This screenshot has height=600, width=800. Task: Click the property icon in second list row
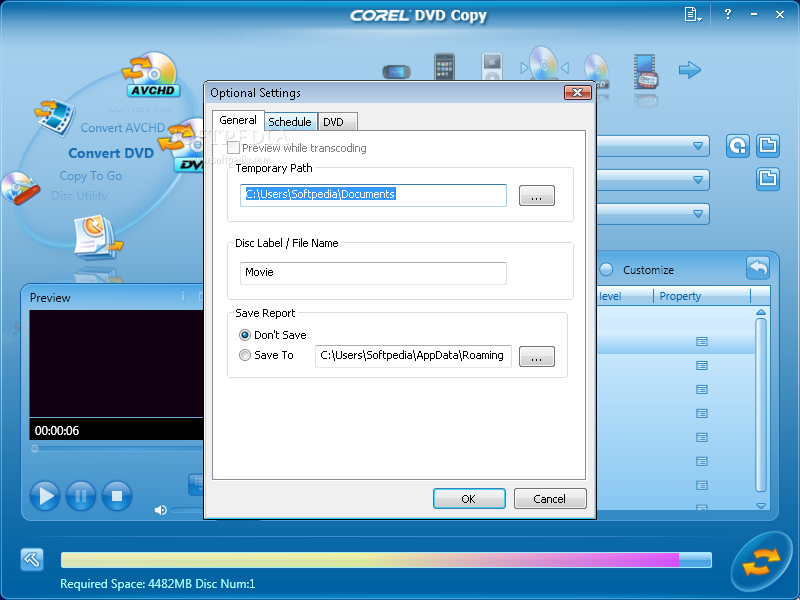pos(702,365)
